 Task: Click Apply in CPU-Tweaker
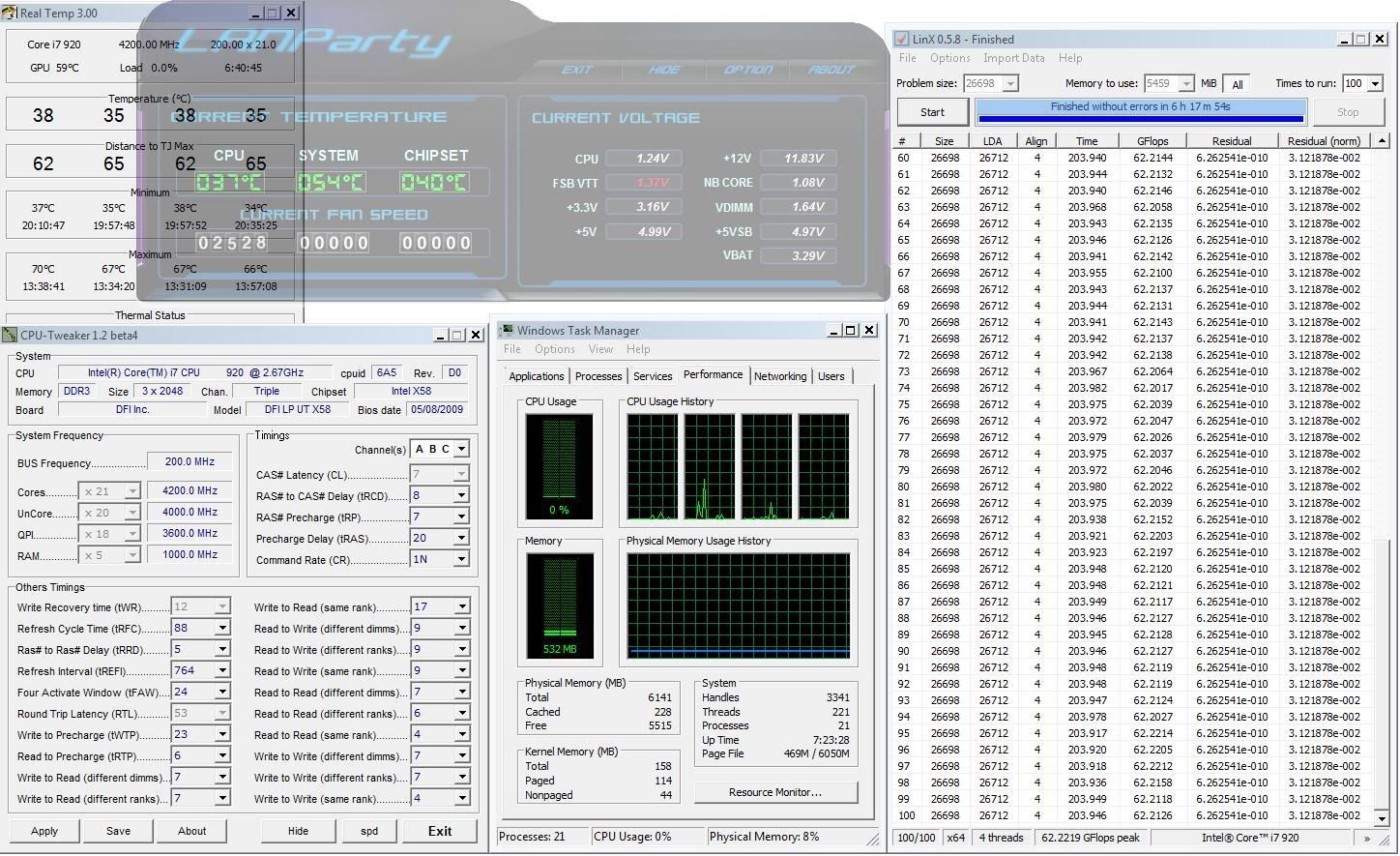(44, 831)
